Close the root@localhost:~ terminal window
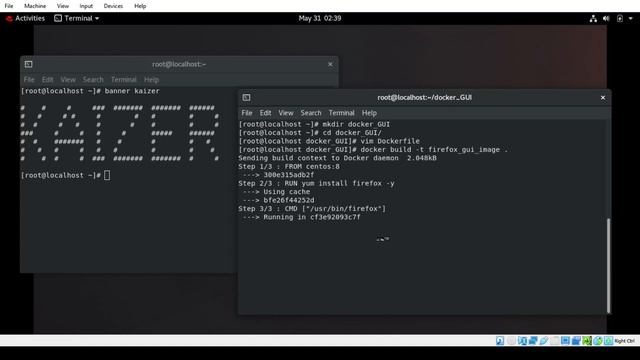This screenshot has width=640, height=360. pos(330,64)
